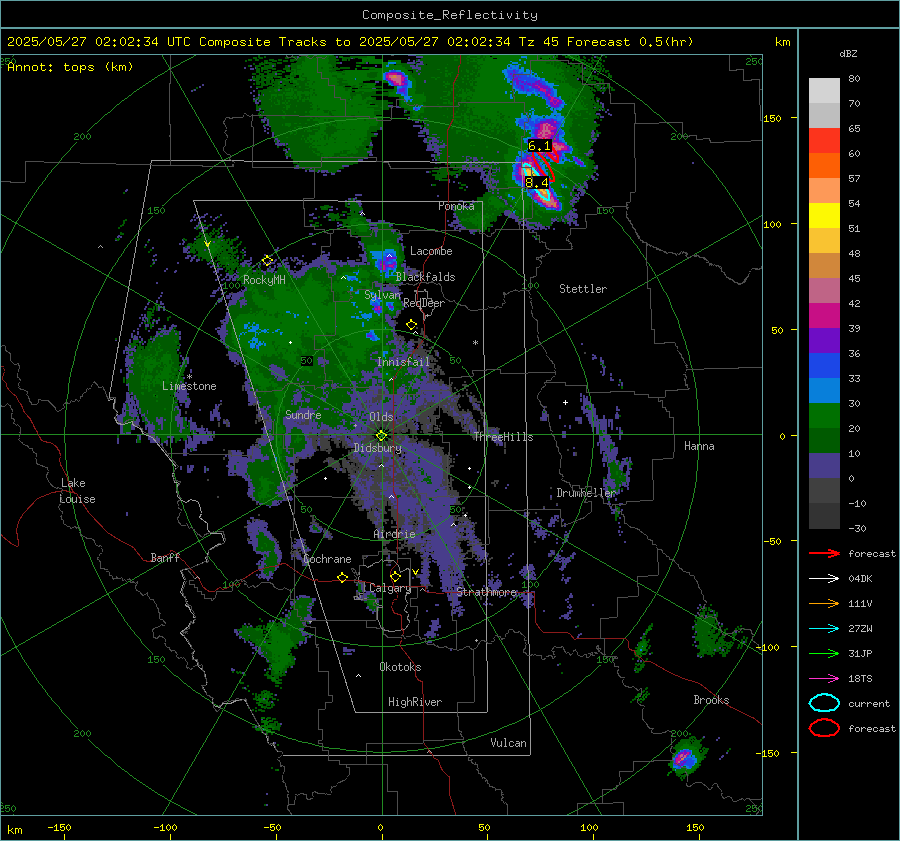This screenshot has width=900, height=841.
Task: Select the Strathmore label
Action: pos(487,591)
